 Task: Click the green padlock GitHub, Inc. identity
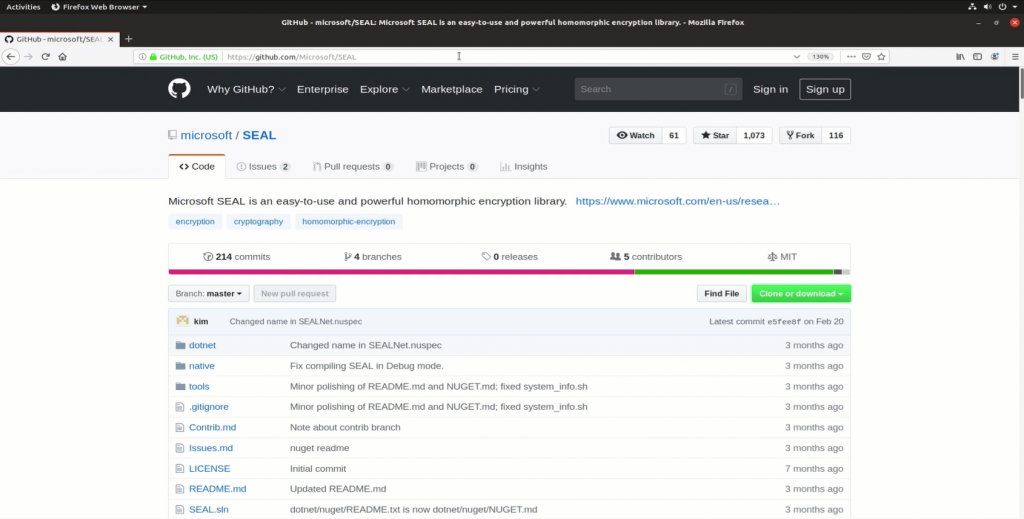(184, 57)
